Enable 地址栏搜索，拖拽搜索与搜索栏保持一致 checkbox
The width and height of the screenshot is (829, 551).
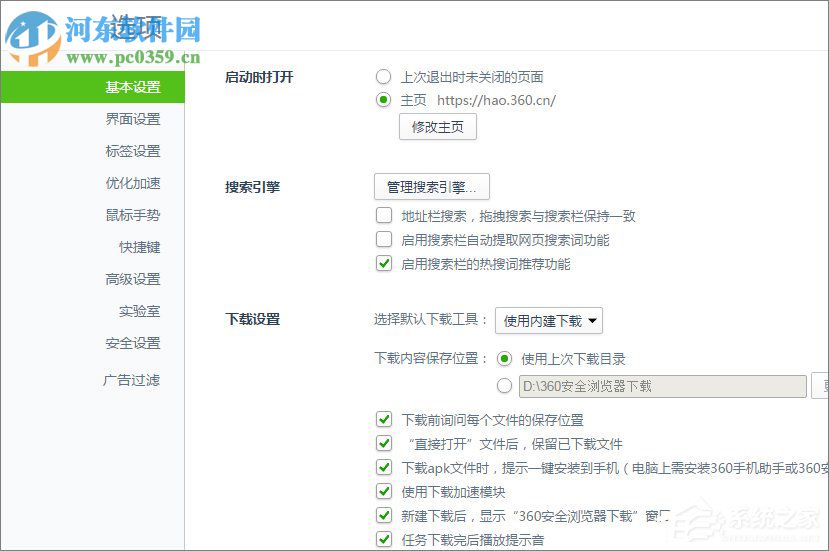tap(384, 215)
